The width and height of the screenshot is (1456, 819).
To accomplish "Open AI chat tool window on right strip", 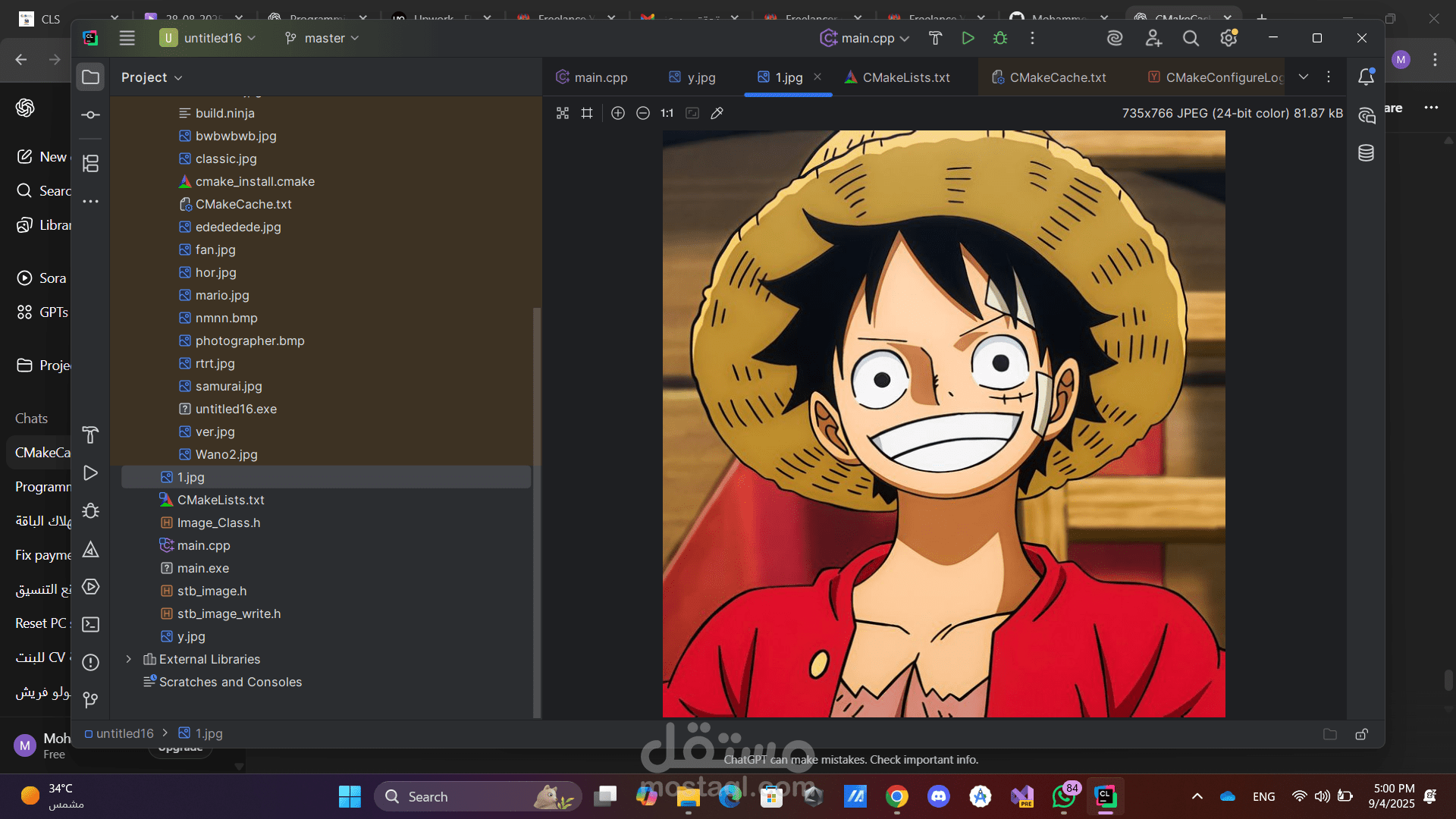I will (x=1366, y=115).
